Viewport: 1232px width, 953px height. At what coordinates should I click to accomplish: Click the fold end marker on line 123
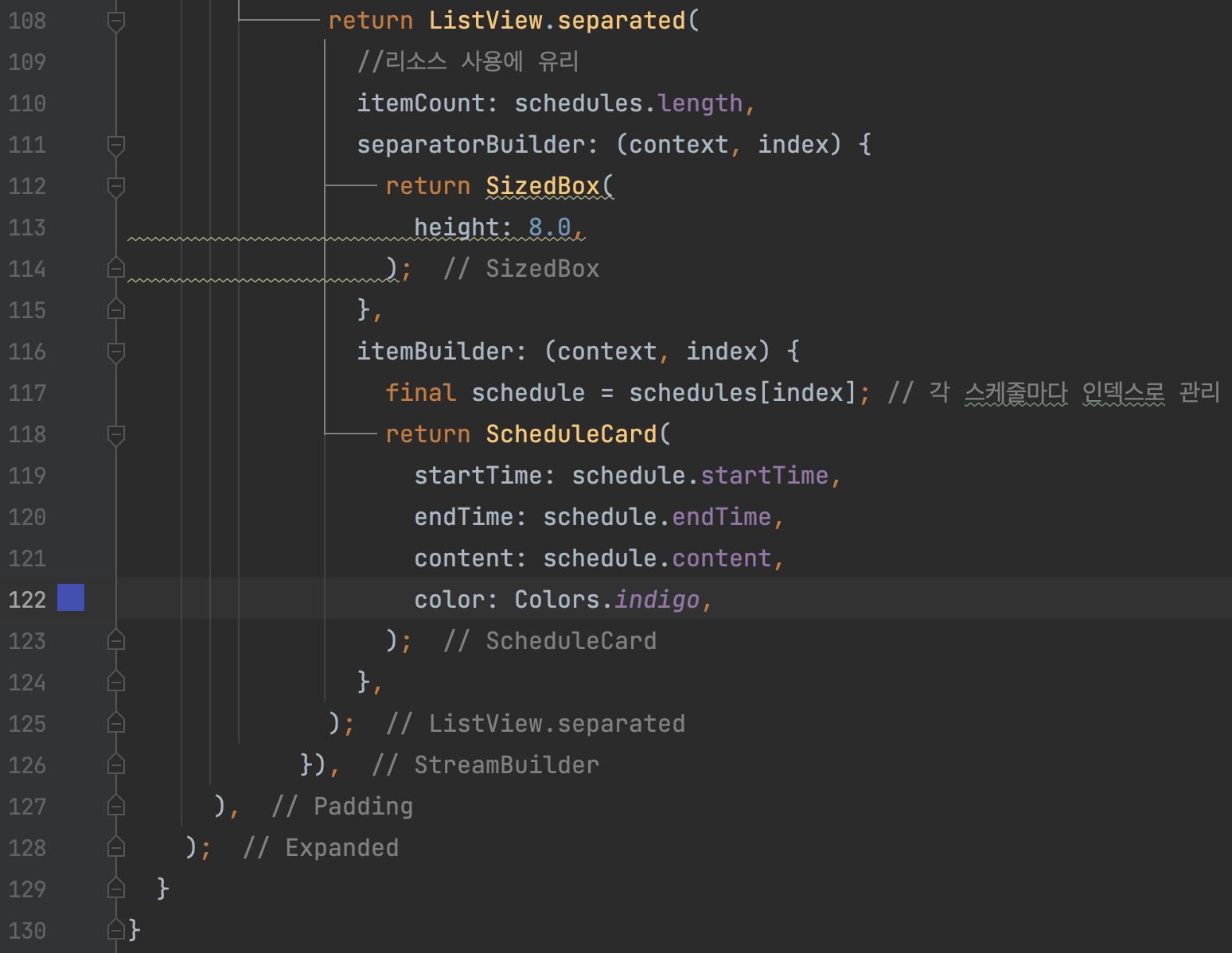tap(116, 640)
